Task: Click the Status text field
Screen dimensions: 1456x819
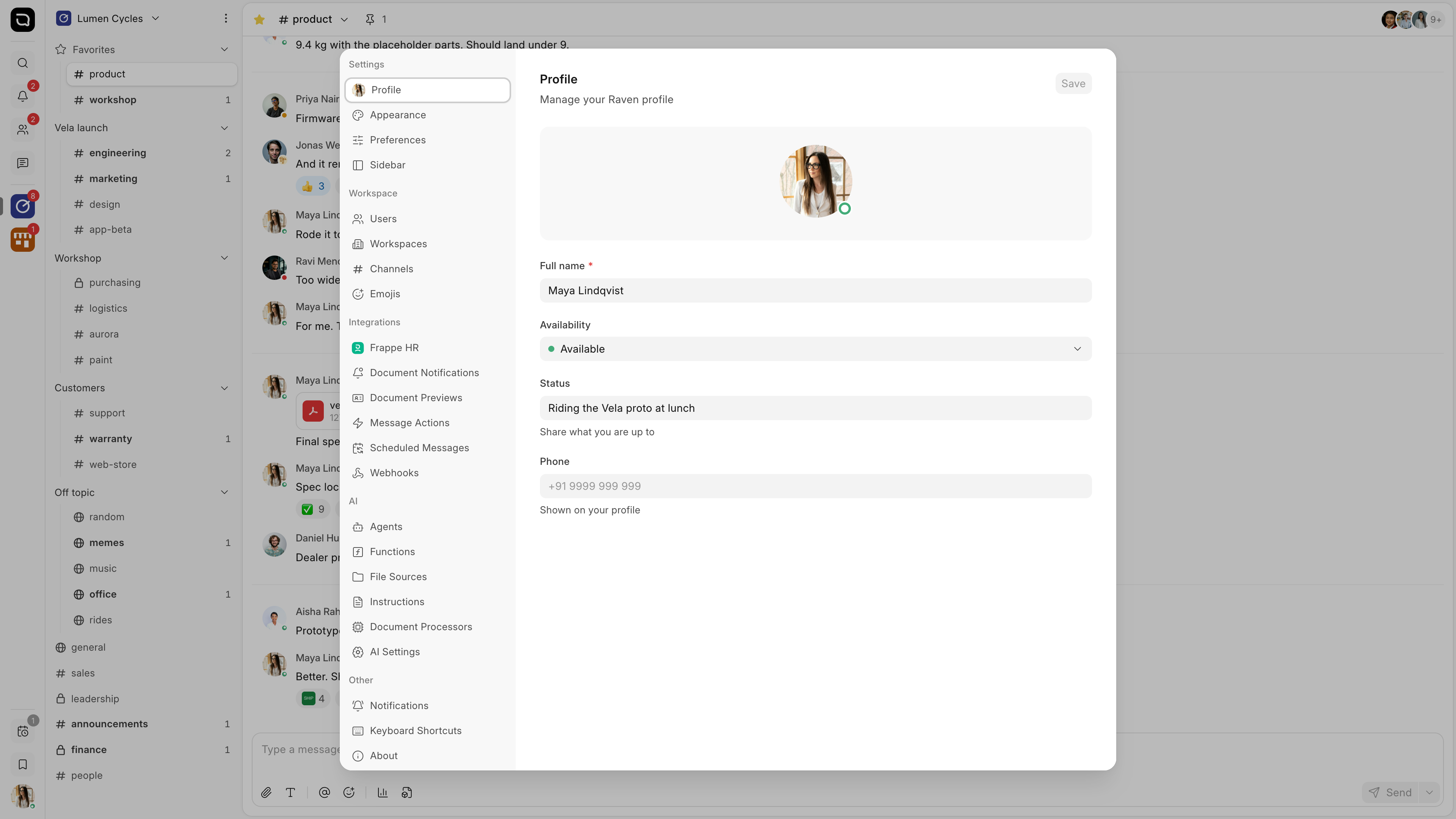Action: 816,408
